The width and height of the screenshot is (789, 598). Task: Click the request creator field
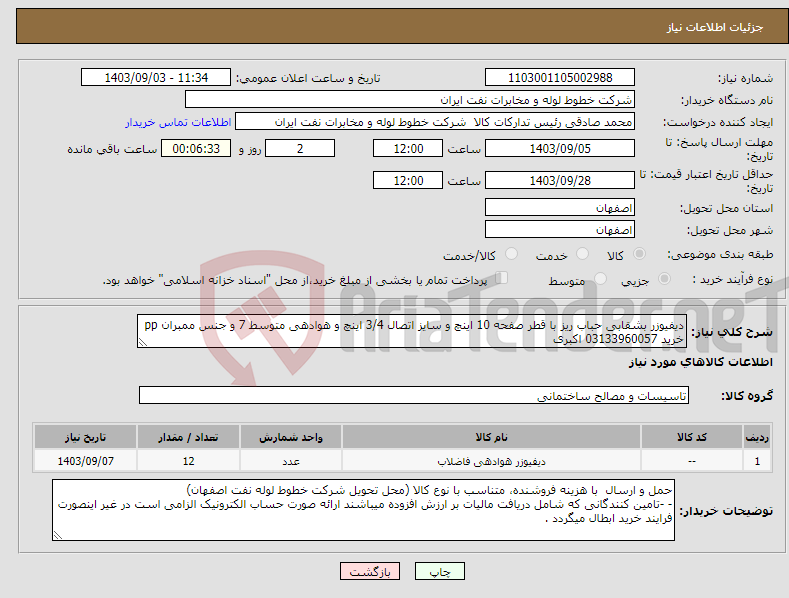coord(435,122)
